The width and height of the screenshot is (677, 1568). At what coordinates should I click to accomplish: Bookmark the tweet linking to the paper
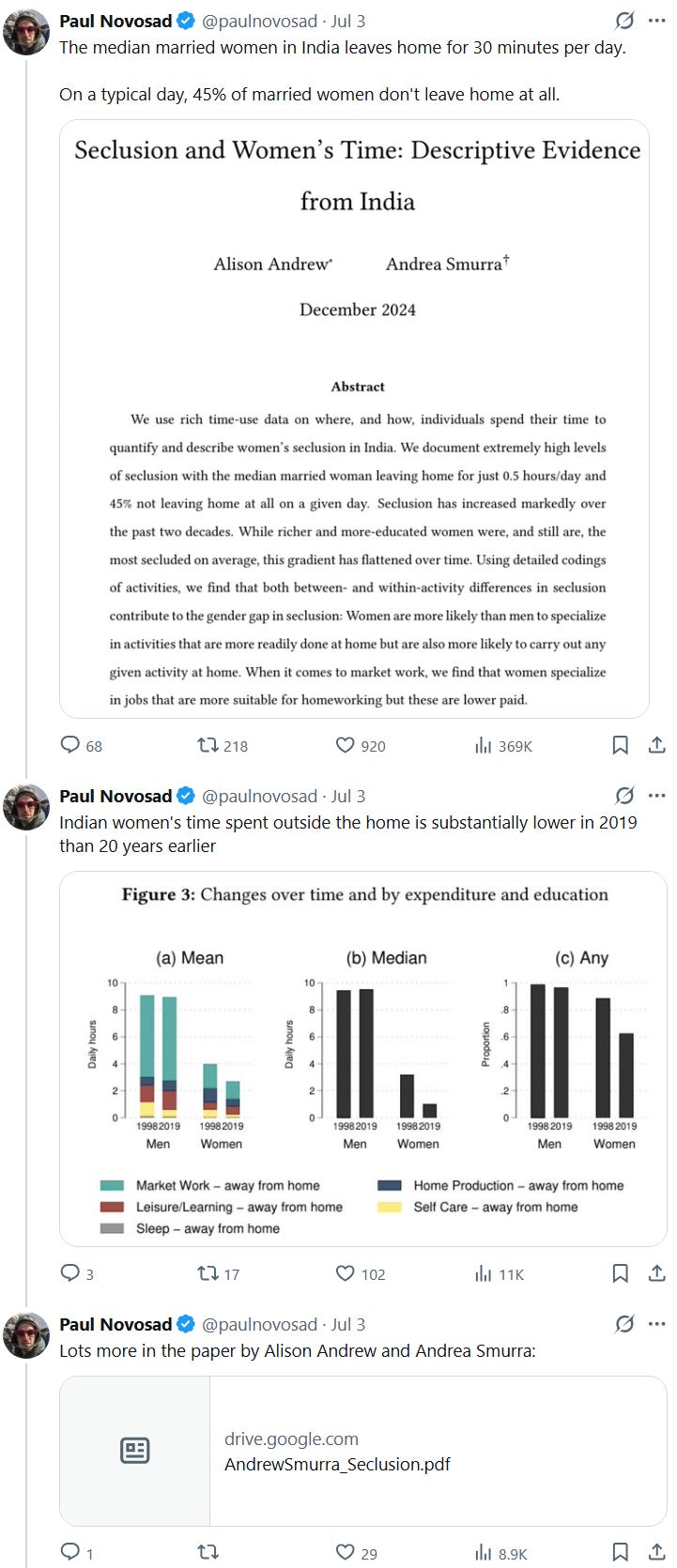tap(621, 1553)
